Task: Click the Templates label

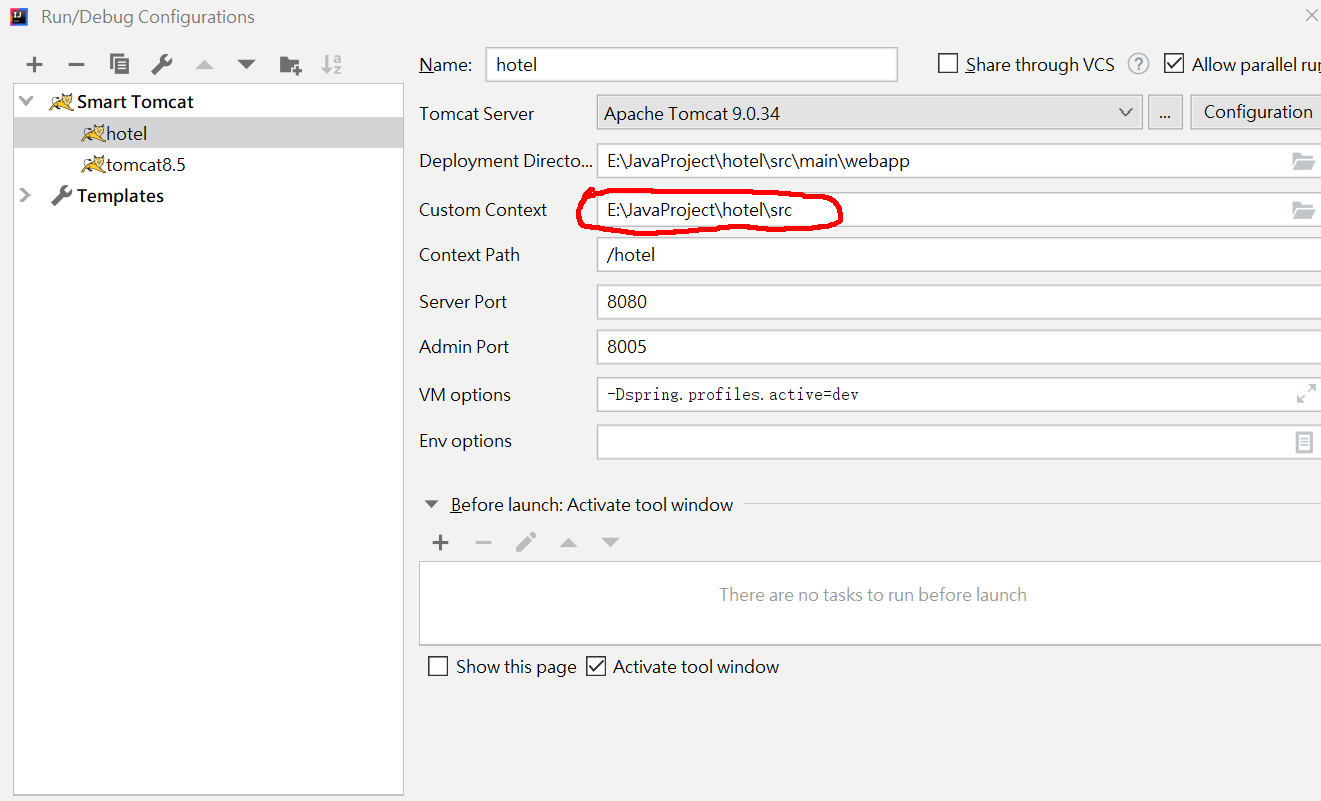Action: tap(120, 196)
